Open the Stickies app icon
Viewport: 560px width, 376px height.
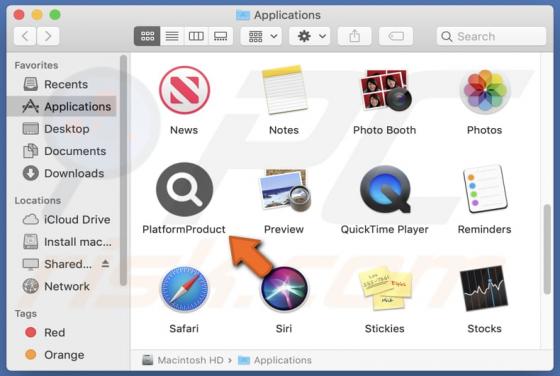(385, 288)
